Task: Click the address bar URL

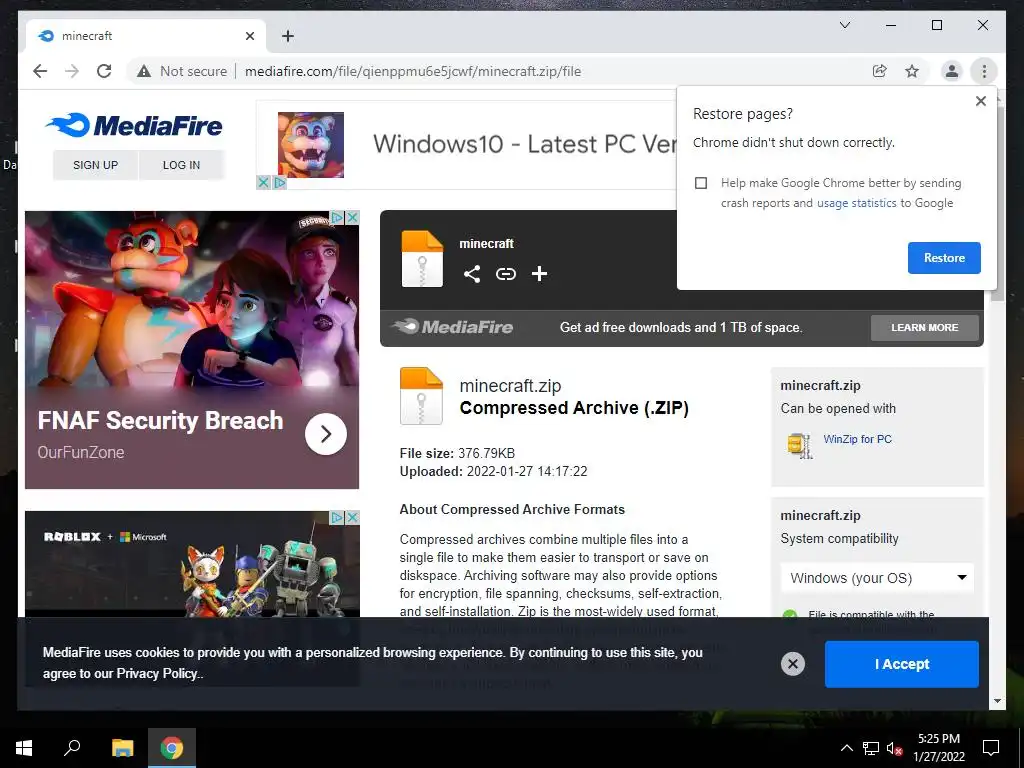Action: coord(413,71)
